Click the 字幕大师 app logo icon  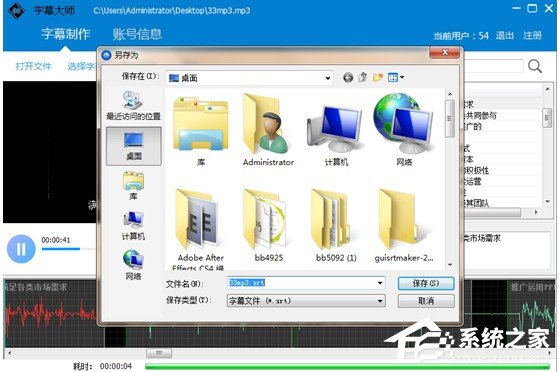[x=16, y=11]
